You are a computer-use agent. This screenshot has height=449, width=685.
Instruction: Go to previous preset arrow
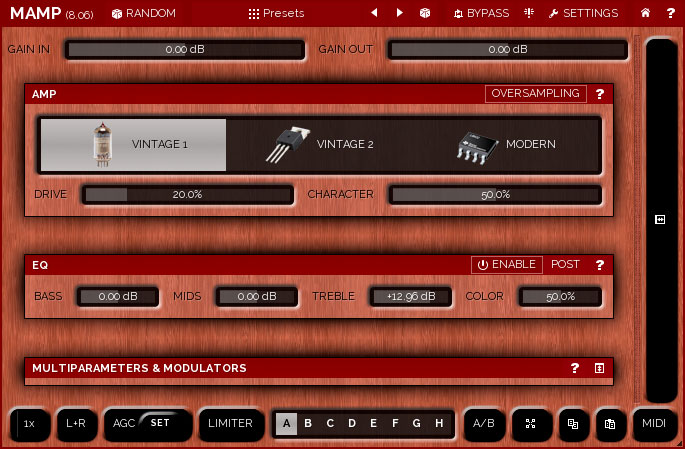(374, 13)
